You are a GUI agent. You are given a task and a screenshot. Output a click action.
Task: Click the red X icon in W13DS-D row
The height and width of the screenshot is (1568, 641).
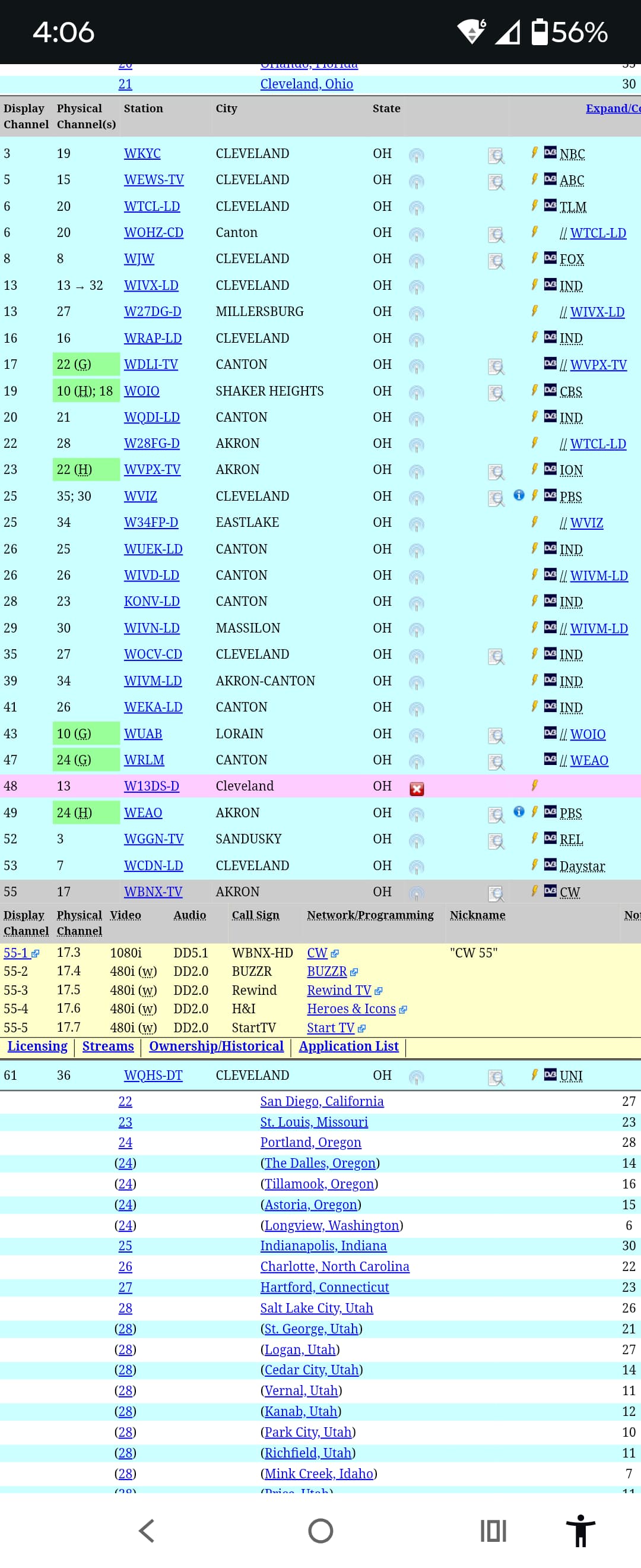(x=417, y=788)
